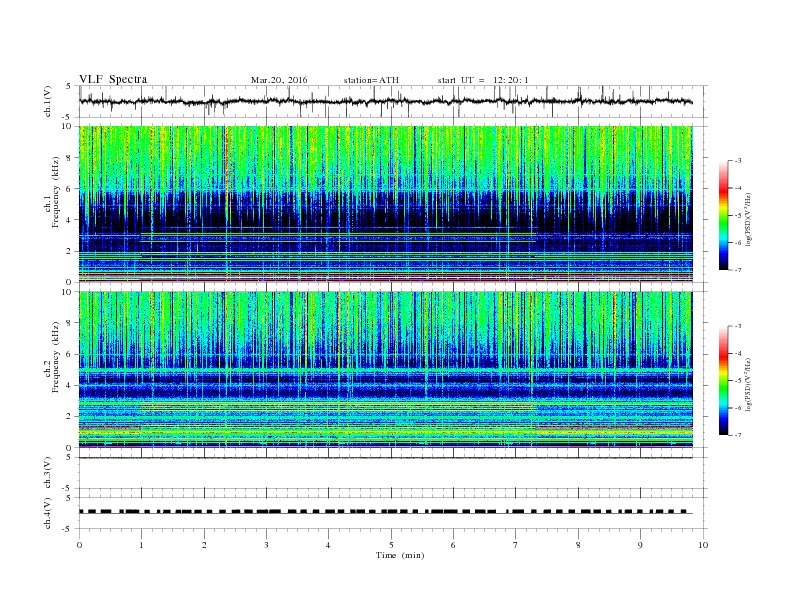792x612 pixels.
Task: Click the 'Time (min)' axis title
Action: [400, 555]
